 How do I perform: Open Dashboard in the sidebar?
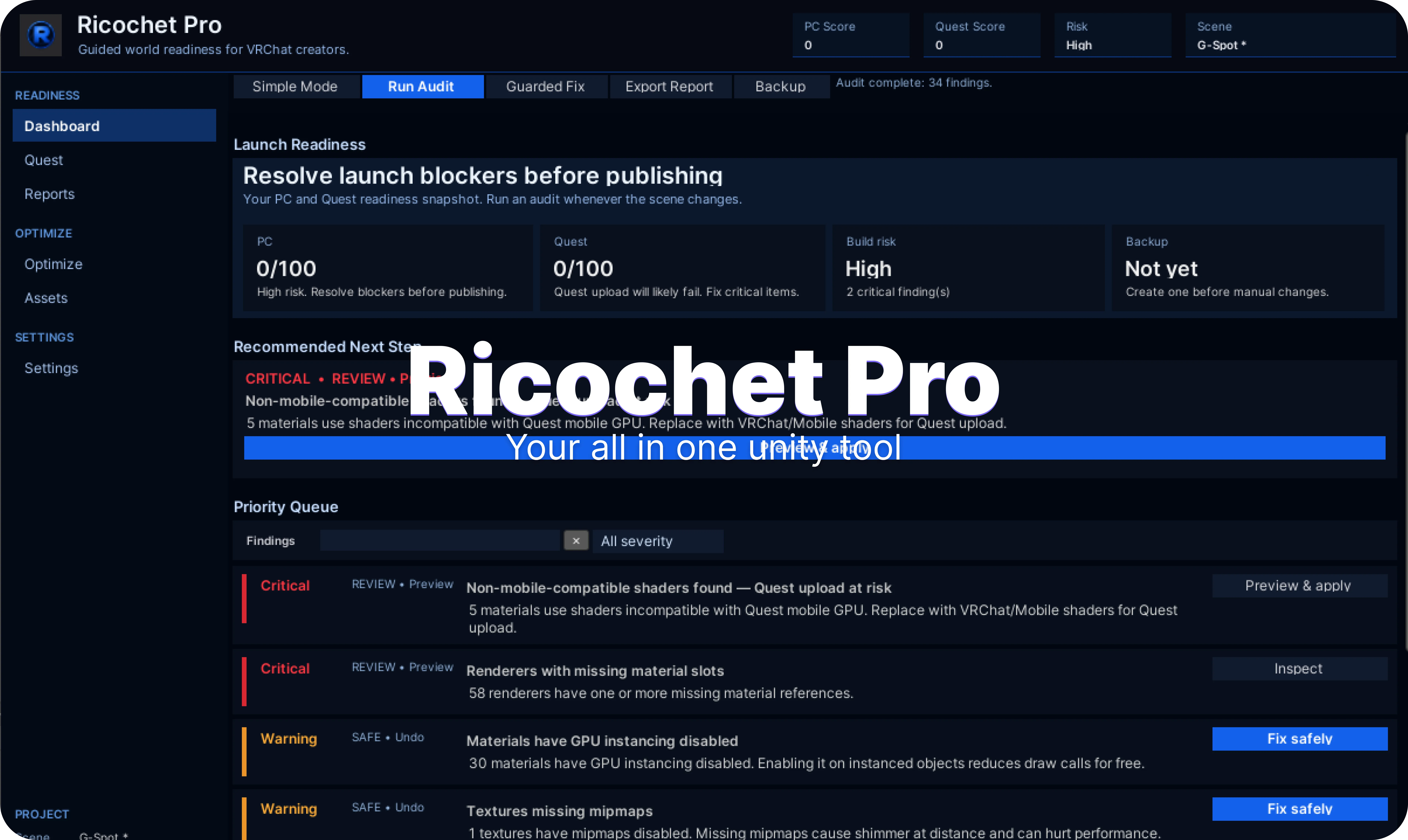point(114,126)
